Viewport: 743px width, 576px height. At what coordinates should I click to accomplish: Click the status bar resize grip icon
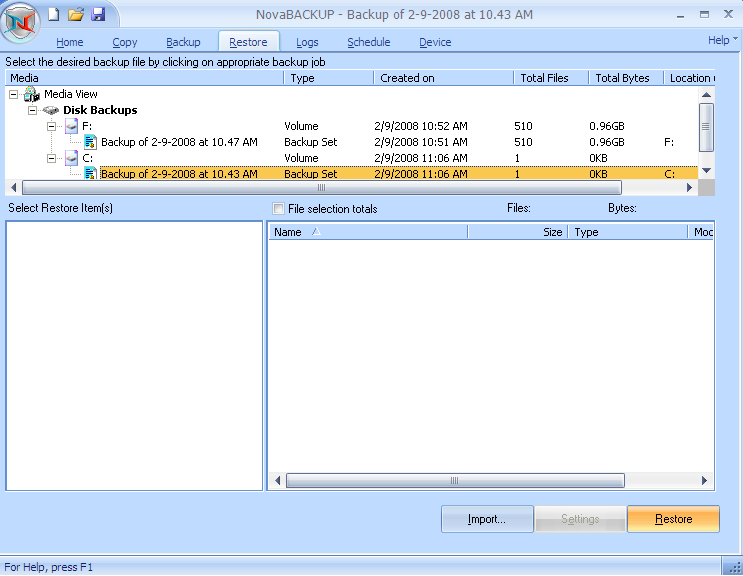click(734, 567)
